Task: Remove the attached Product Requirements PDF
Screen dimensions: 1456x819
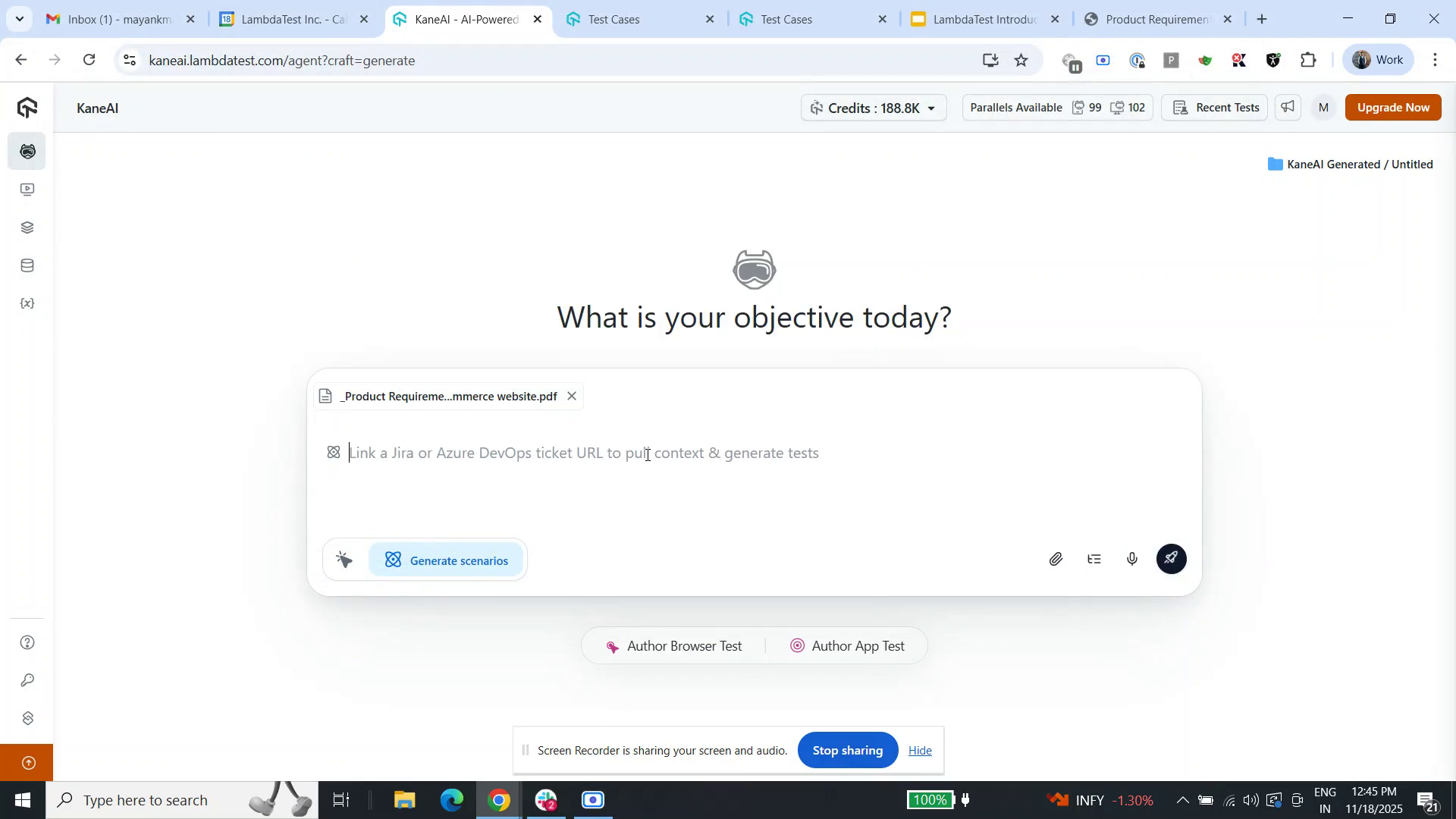Action: click(x=572, y=395)
